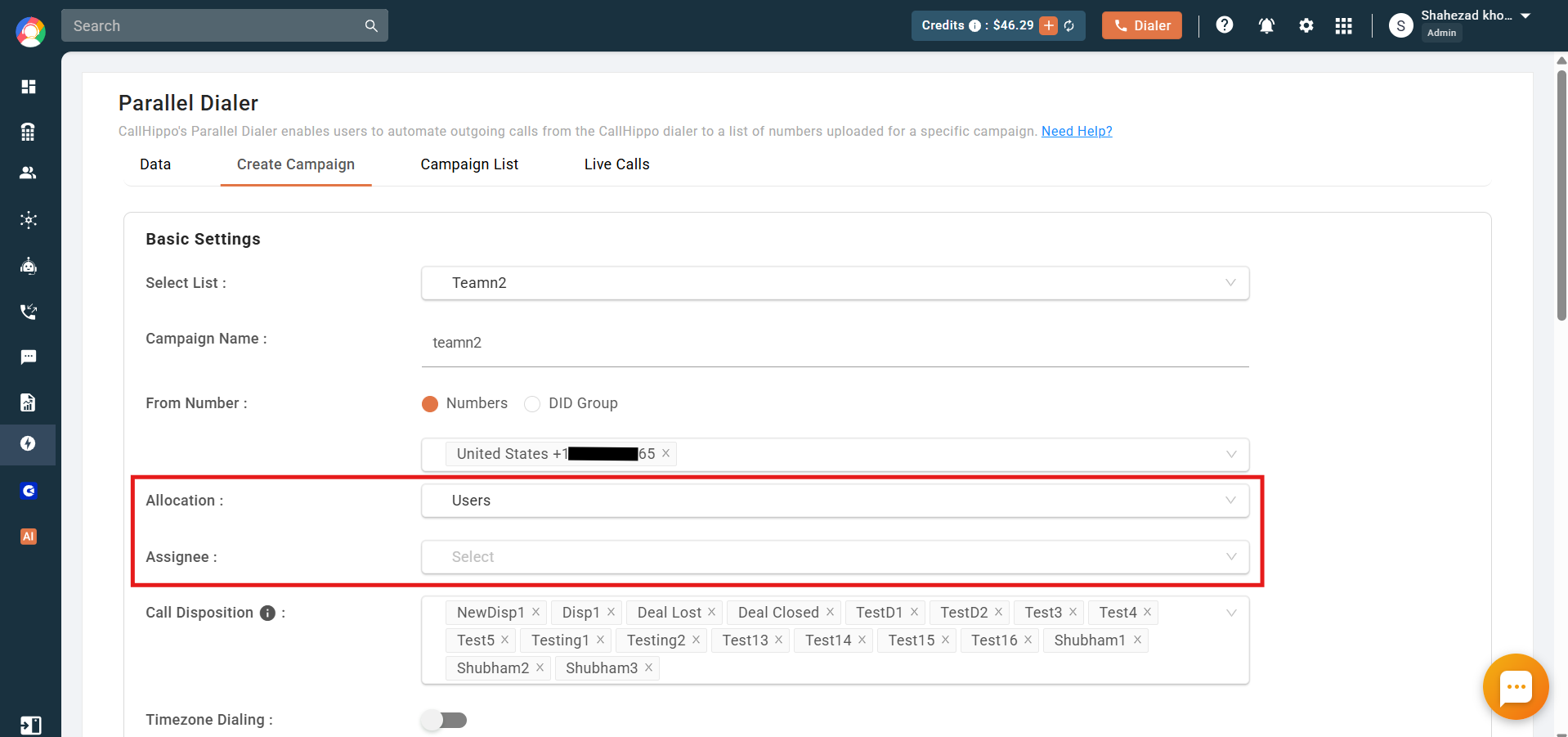Expand the sidebar with bottom arrow icon
The width and height of the screenshot is (1568, 737).
click(x=30, y=725)
